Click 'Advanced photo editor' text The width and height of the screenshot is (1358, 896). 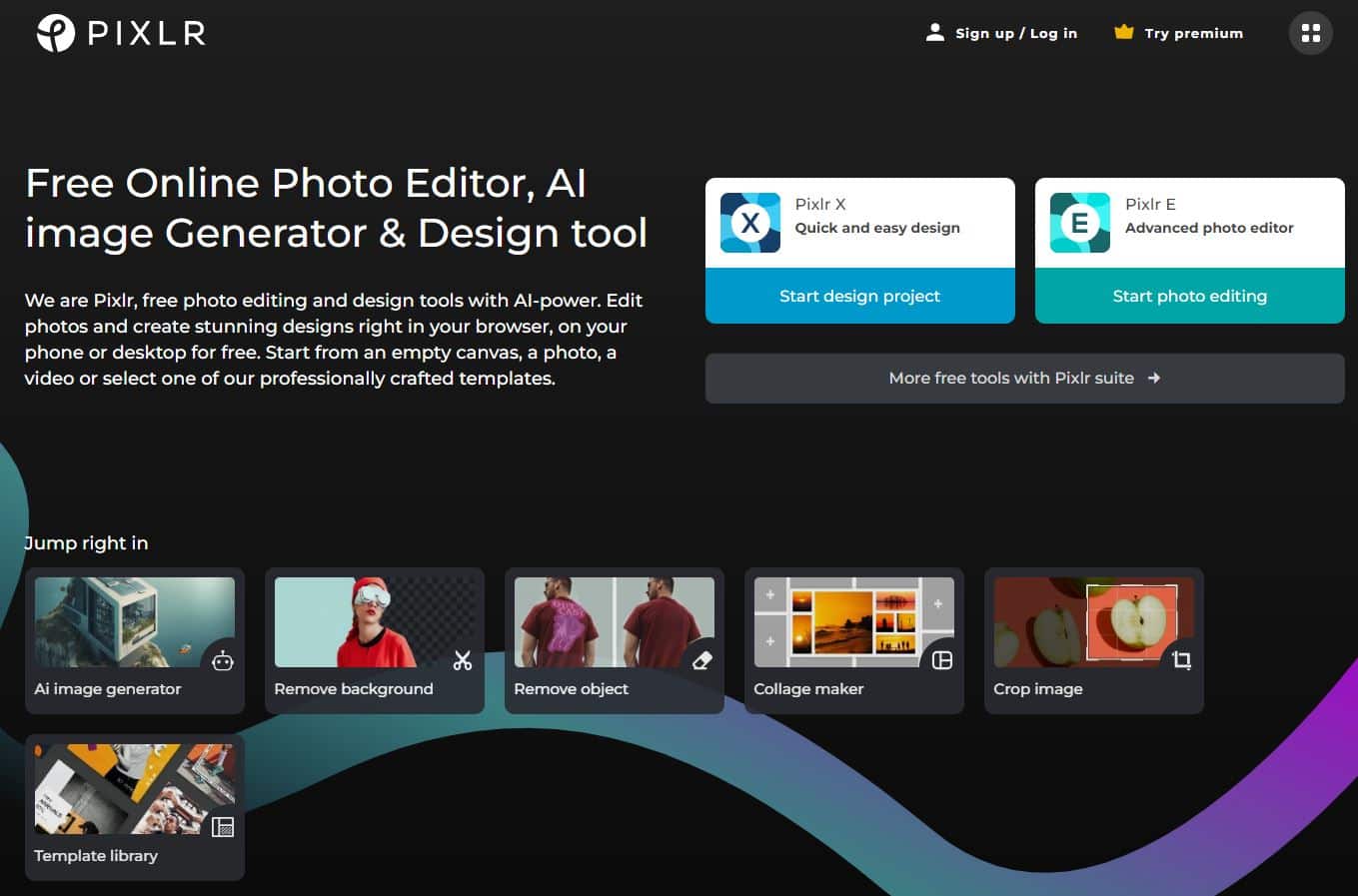point(1209,228)
